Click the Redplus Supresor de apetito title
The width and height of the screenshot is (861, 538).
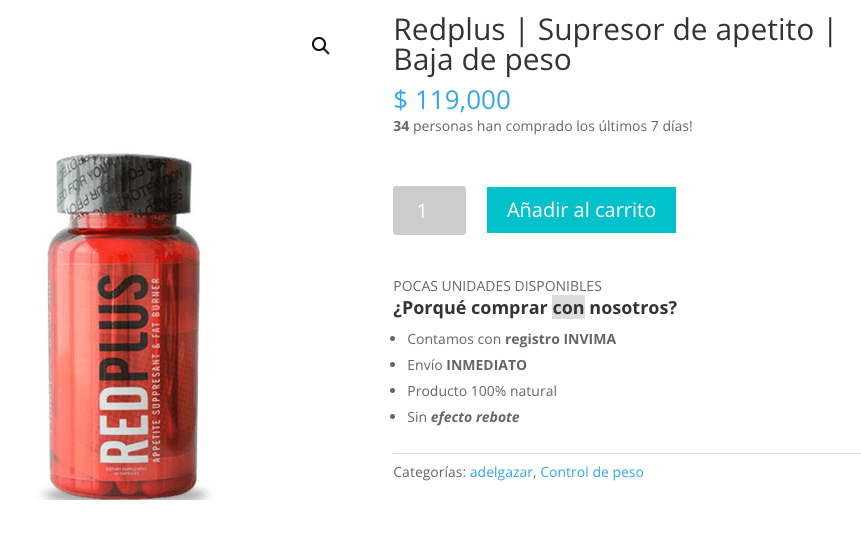pyautogui.click(x=614, y=44)
